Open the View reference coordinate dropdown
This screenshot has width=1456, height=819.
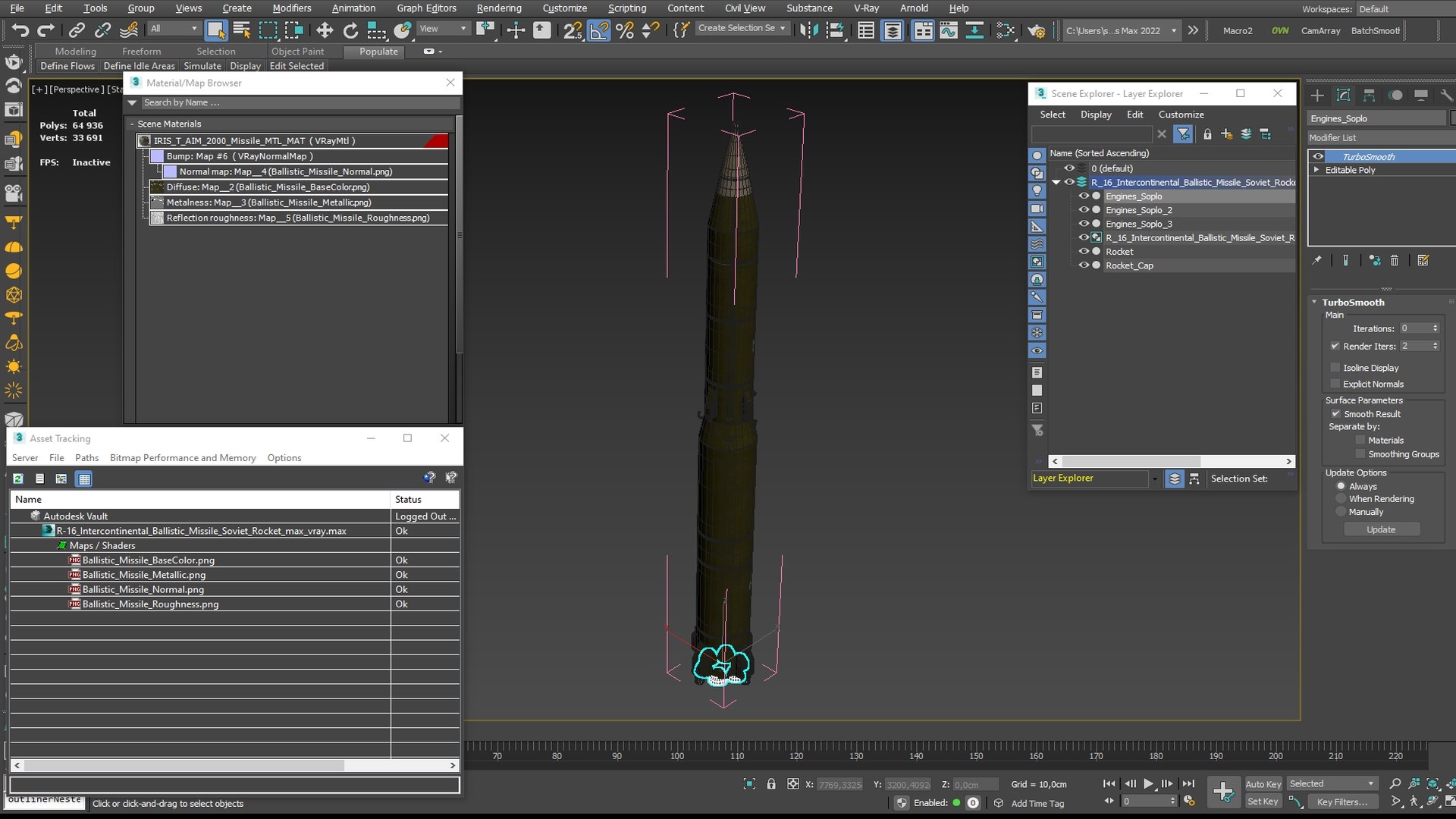pos(444,29)
